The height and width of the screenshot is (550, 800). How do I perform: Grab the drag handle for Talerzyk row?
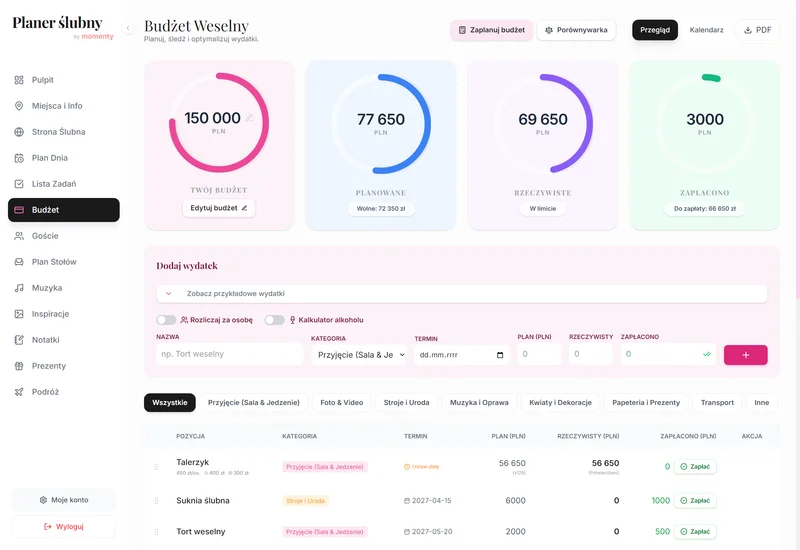tap(156, 467)
